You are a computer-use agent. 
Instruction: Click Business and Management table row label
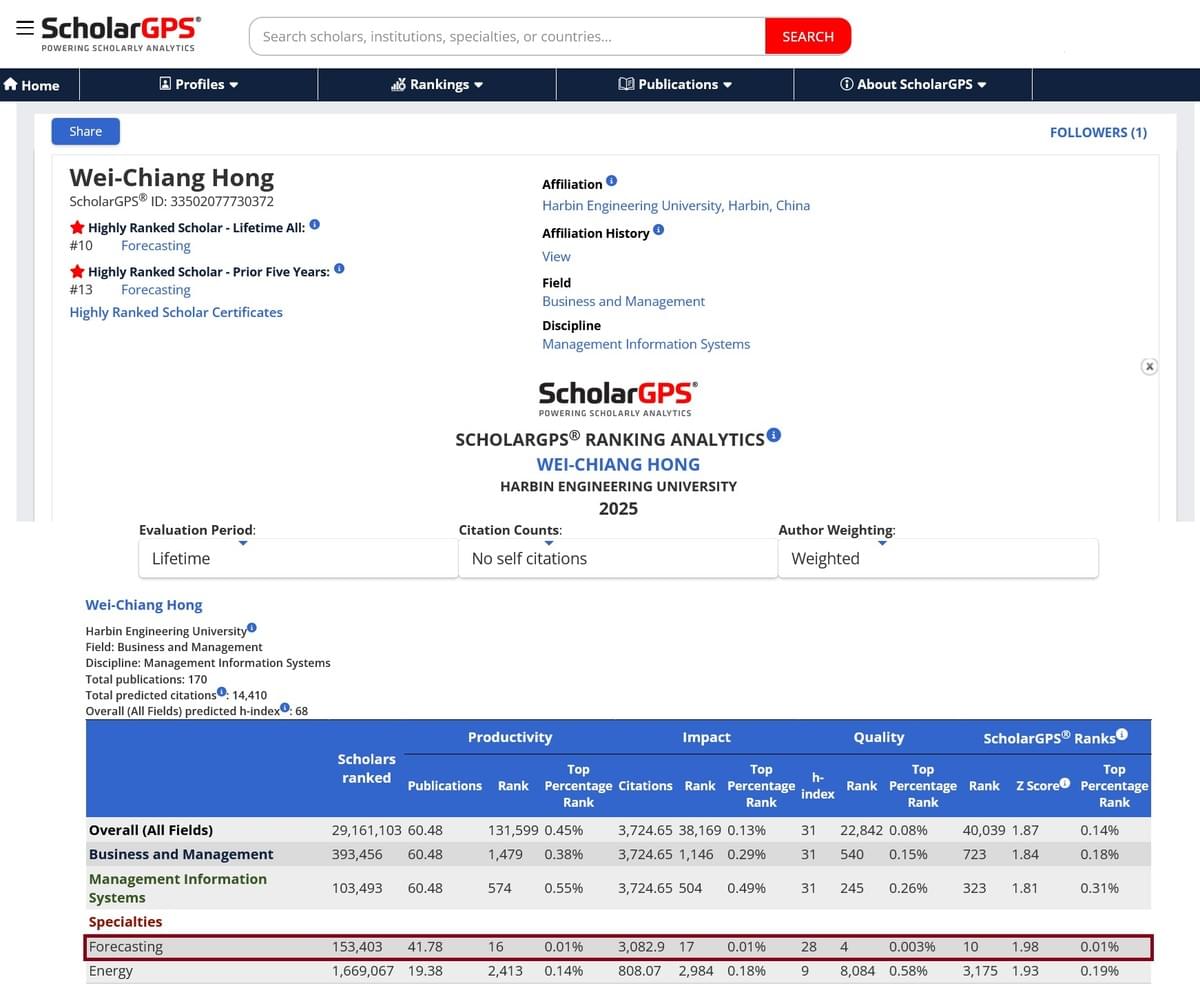click(x=181, y=854)
